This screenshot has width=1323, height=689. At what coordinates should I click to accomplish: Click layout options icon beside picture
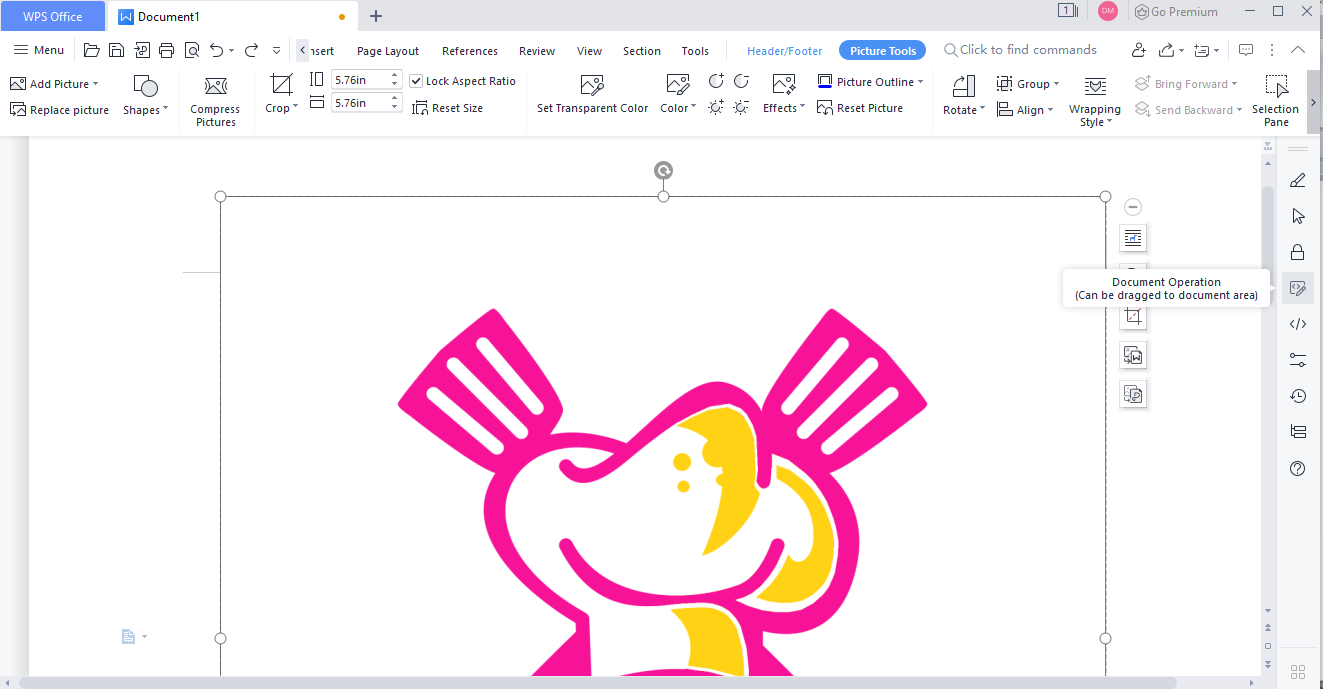pos(1132,238)
